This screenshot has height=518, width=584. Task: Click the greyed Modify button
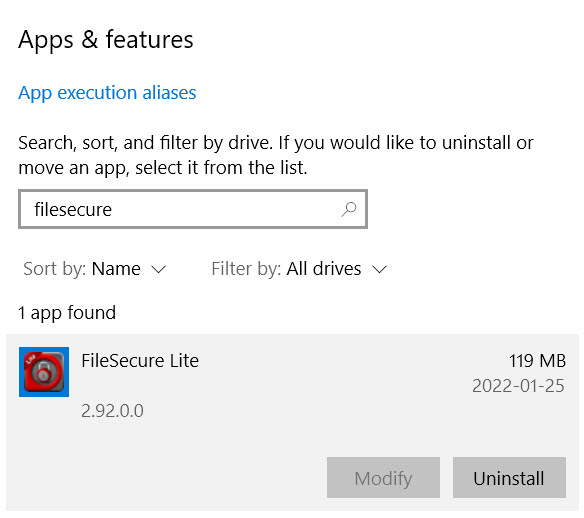383,478
